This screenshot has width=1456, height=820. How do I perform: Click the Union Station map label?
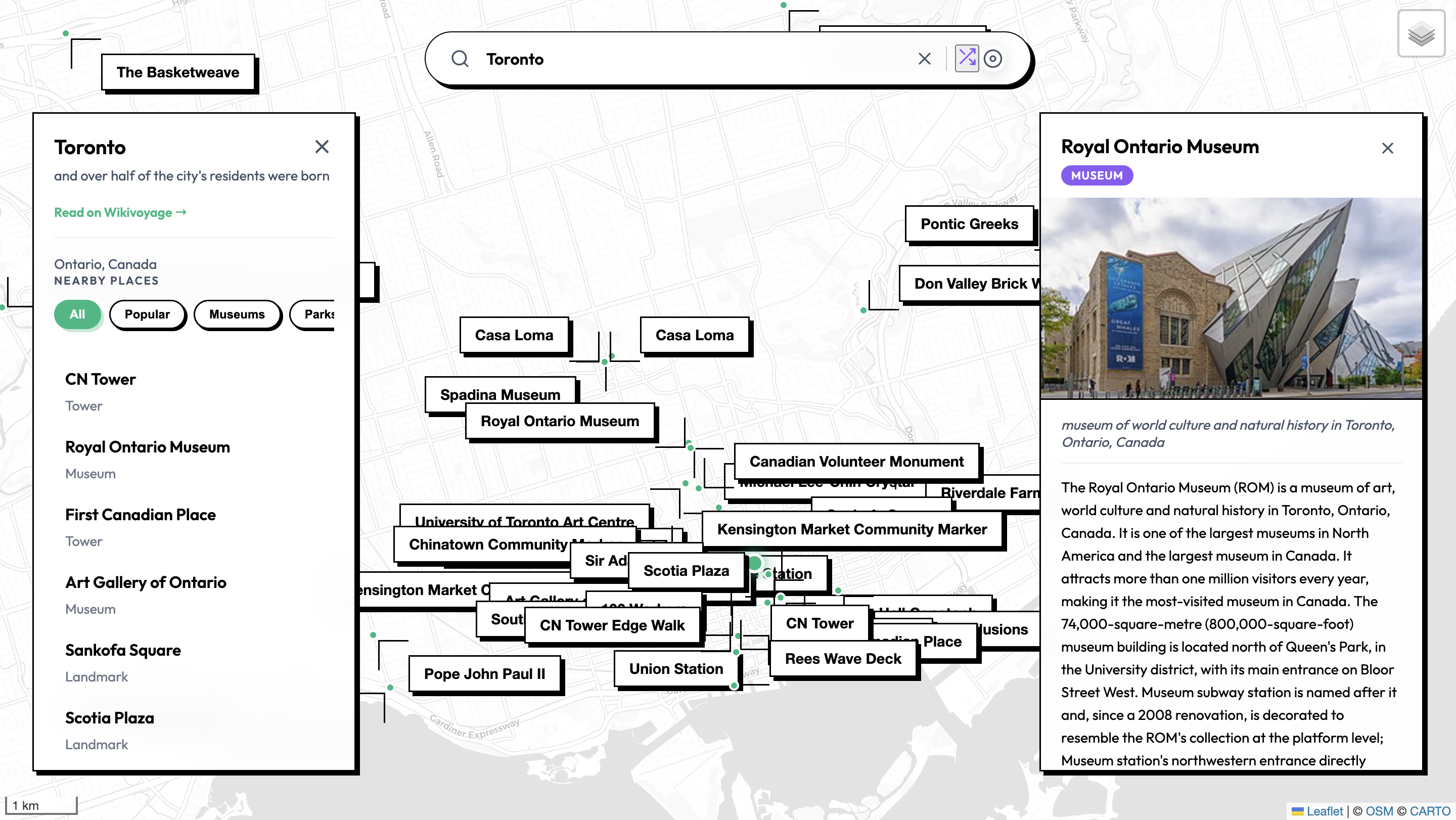pyautogui.click(x=675, y=668)
